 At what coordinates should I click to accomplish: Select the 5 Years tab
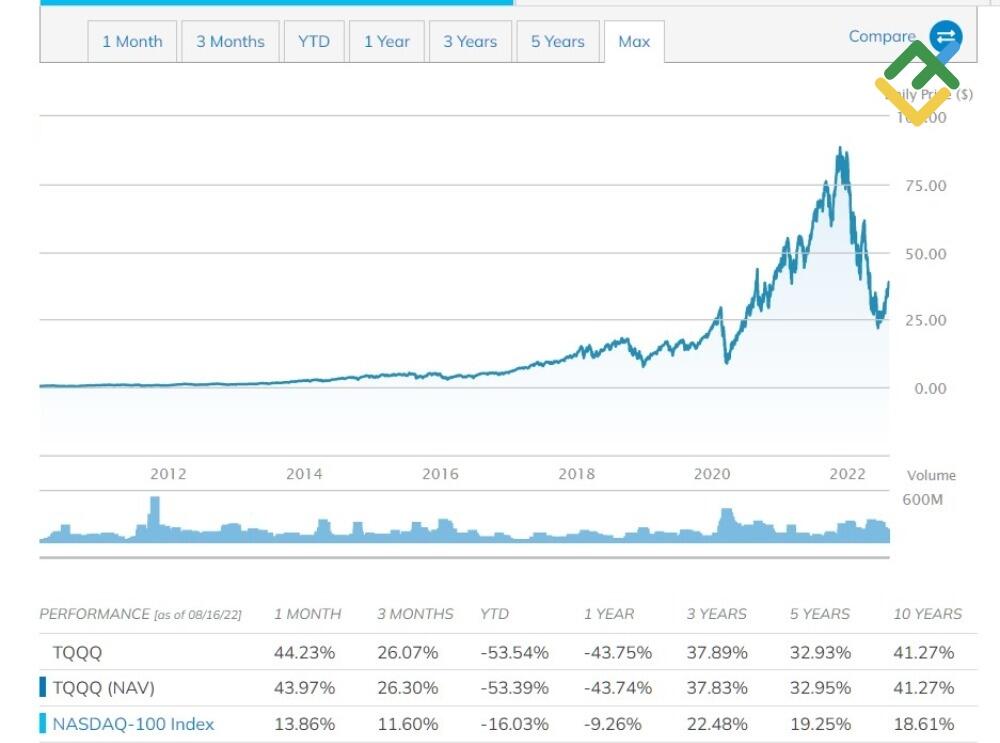click(557, 41)
